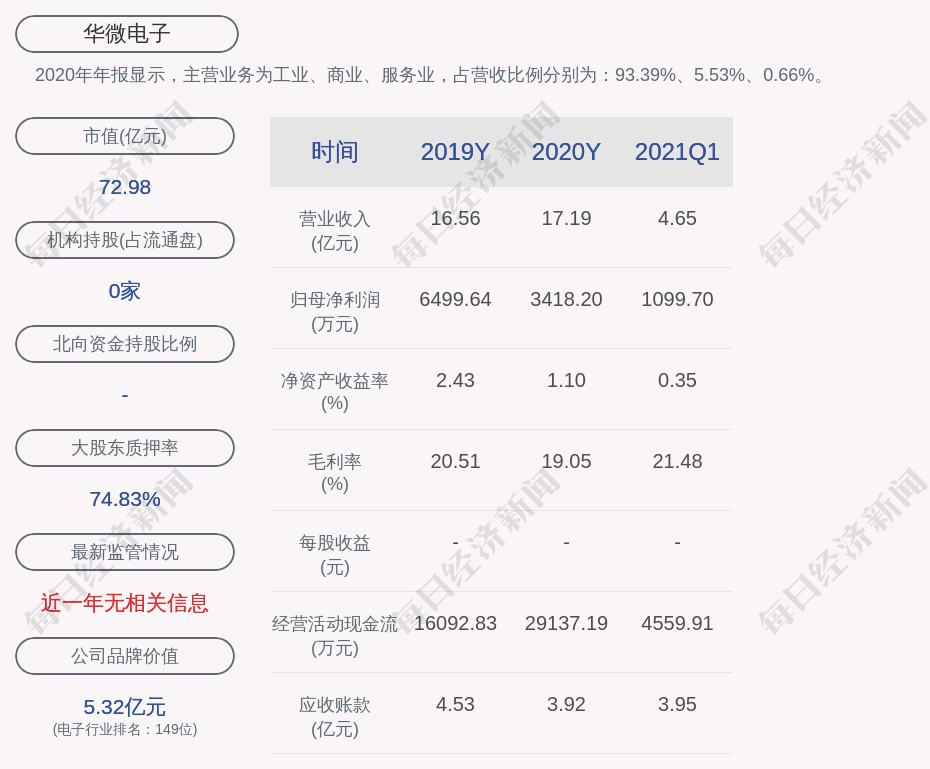Image resolution: width=930 pixels, height=769 pixels.
Task: Click the 大股东质押率 pill button
Action: point(125,448)
